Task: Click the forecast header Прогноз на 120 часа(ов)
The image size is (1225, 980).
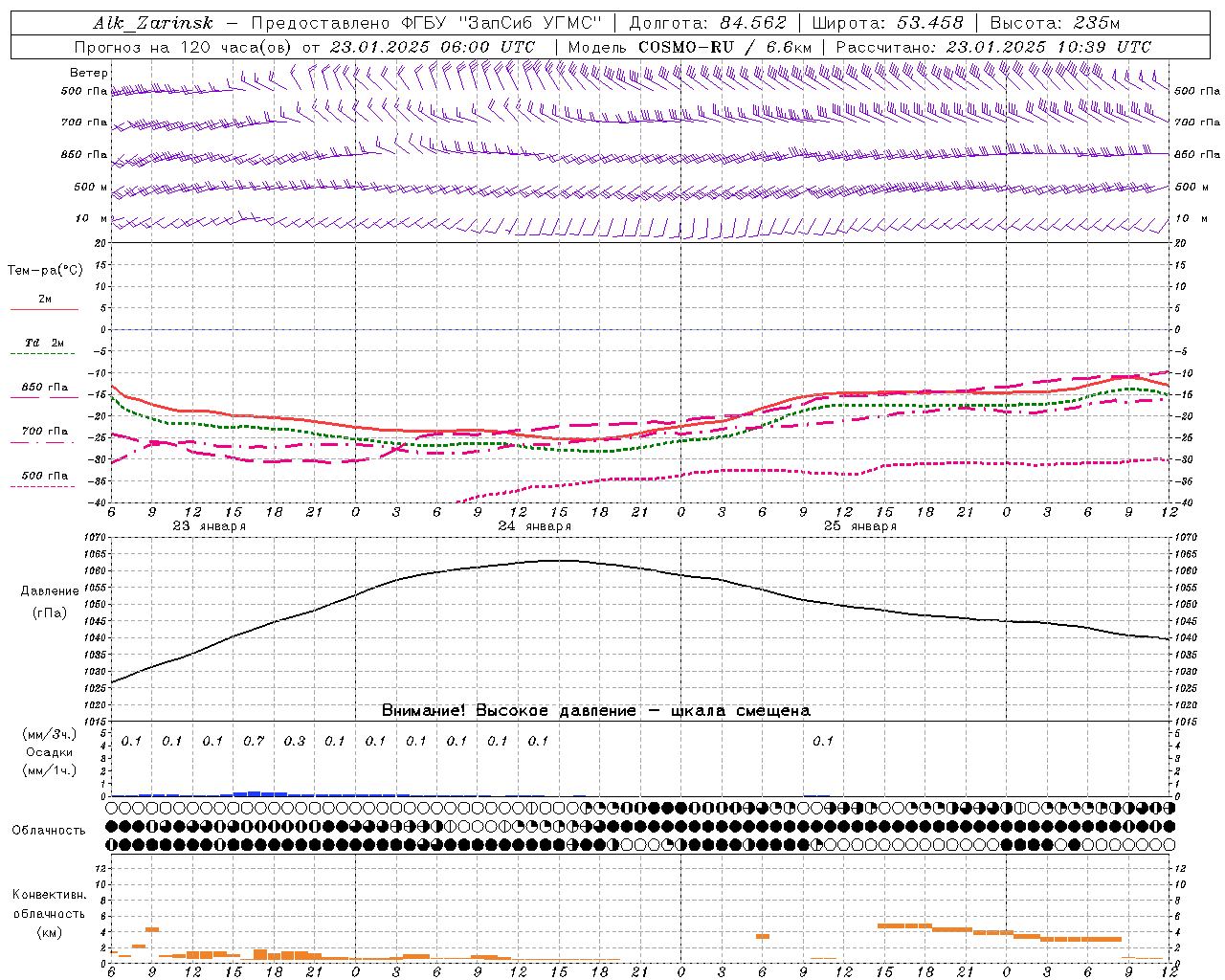Action: coord(185,47)
